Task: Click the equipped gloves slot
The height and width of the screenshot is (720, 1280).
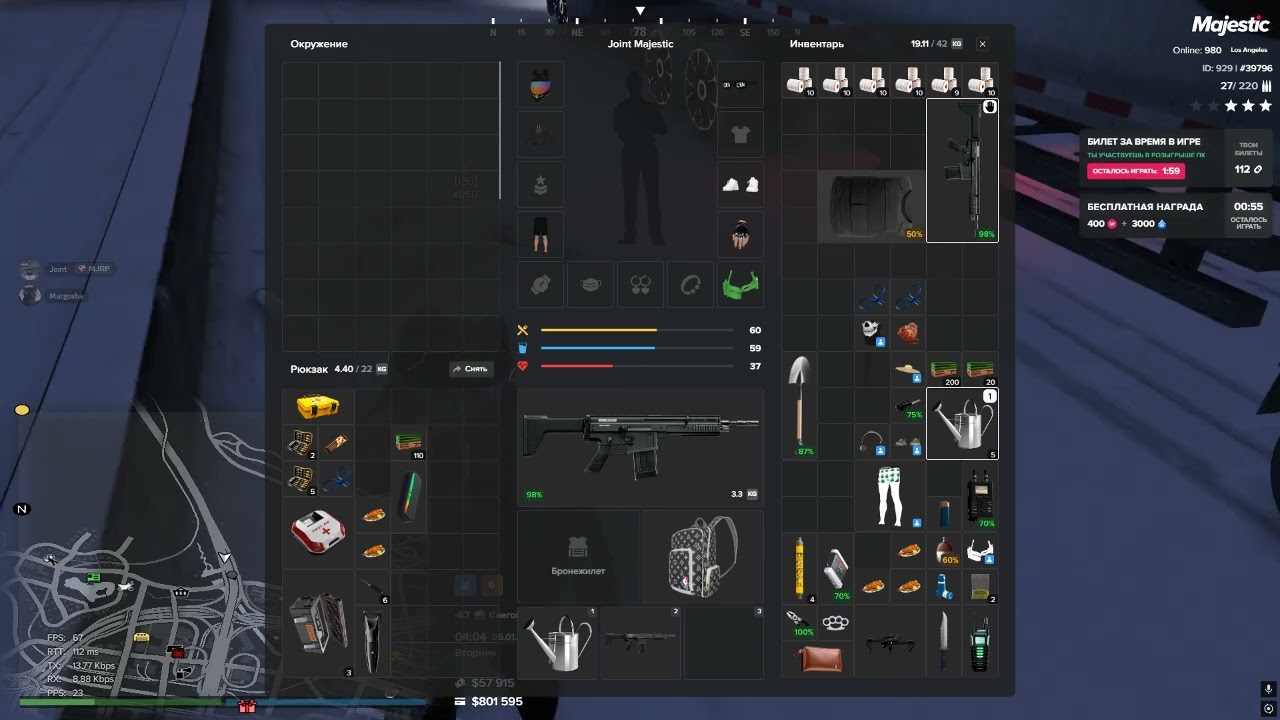Action: (740, 235)
